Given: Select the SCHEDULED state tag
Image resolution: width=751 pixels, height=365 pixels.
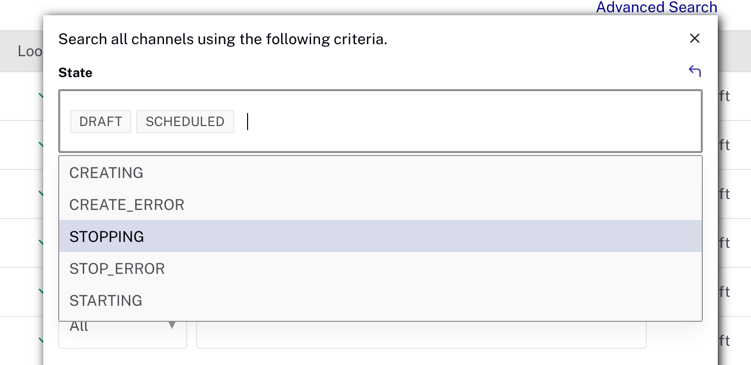Looking at the screenshot, I should pyautogui.click(x=185, y=122).
